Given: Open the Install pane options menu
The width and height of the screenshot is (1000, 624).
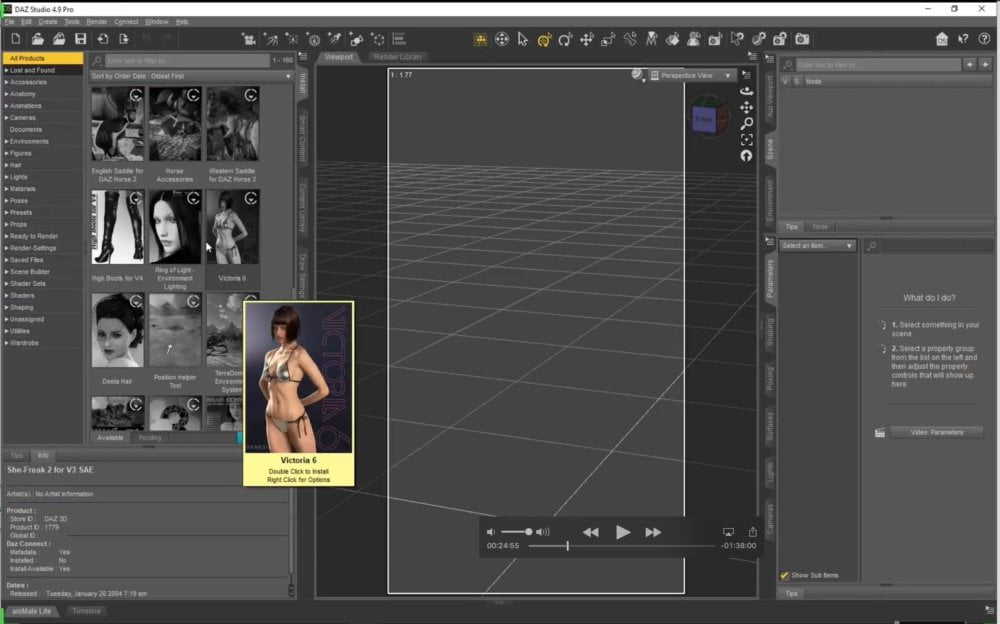Looking at the screenshot, I should (x=303, y=57).
